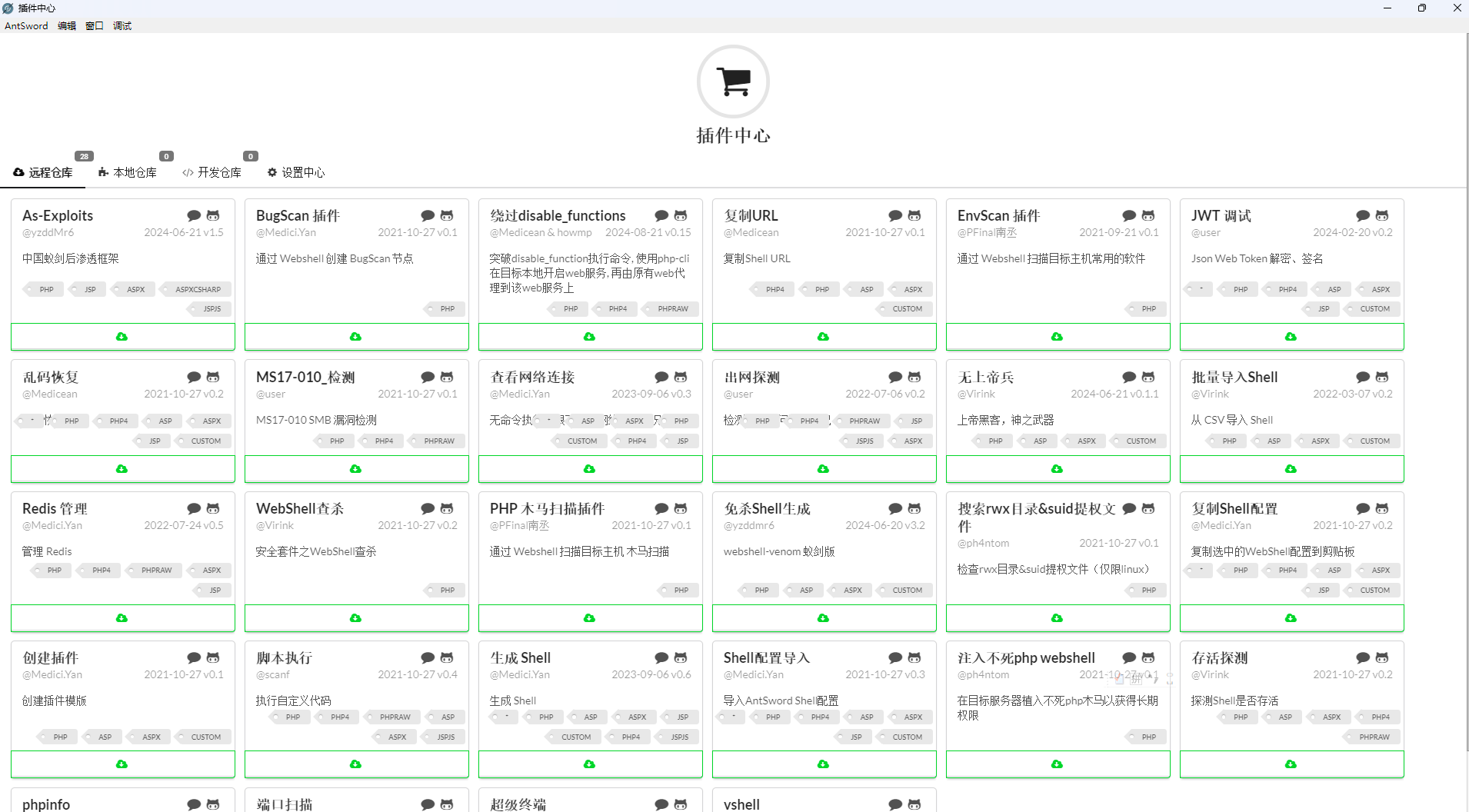
Task: Download the MS17-010_检测 plugin
Action: (x=356, y=469)
